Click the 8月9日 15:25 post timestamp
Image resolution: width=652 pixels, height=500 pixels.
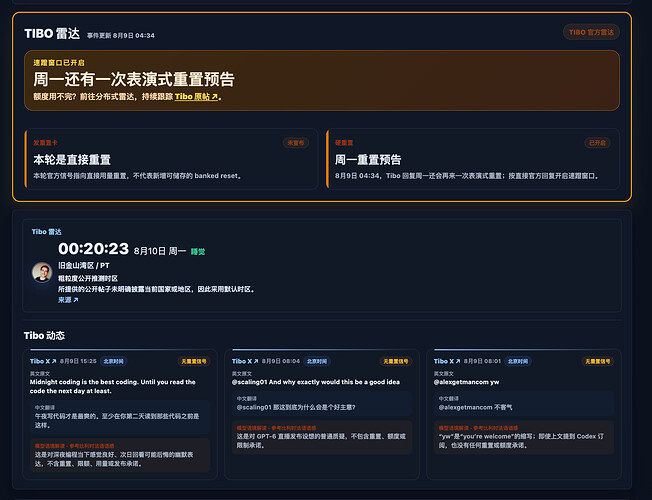click(x=78, y=361)
